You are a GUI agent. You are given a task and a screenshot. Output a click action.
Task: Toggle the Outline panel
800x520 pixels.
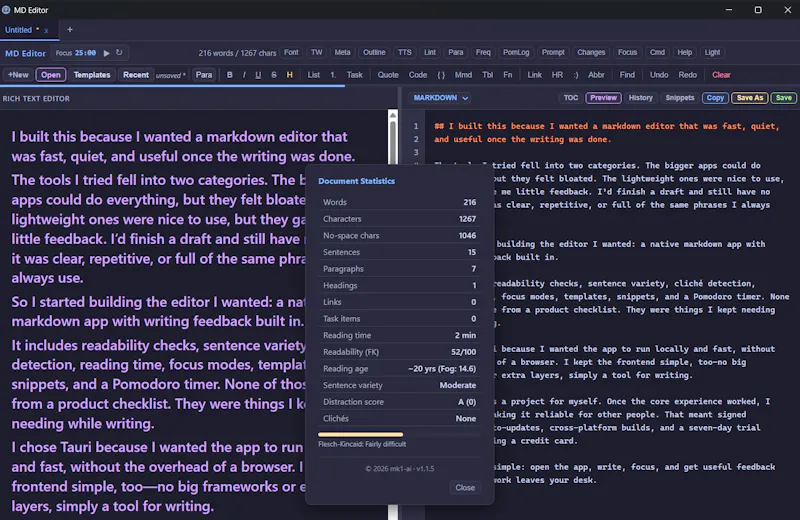tap(374, 53)
